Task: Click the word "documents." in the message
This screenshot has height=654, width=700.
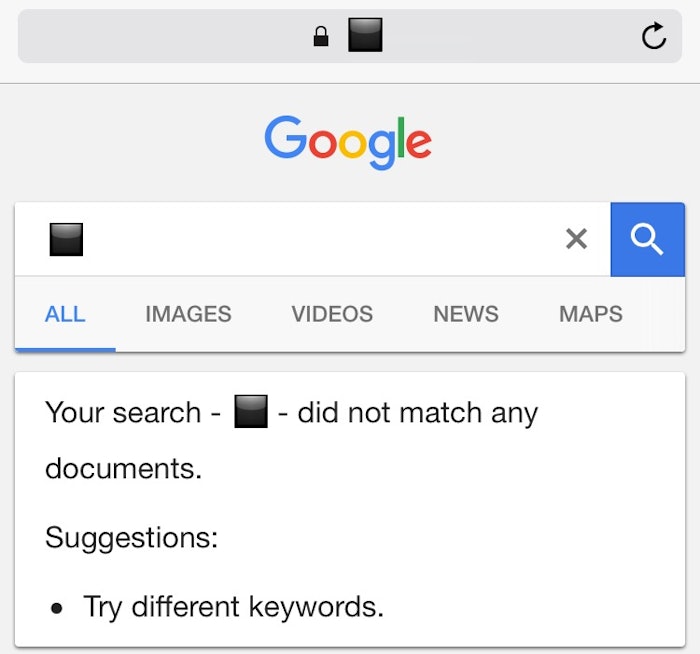Action: [x=123, y=468]
